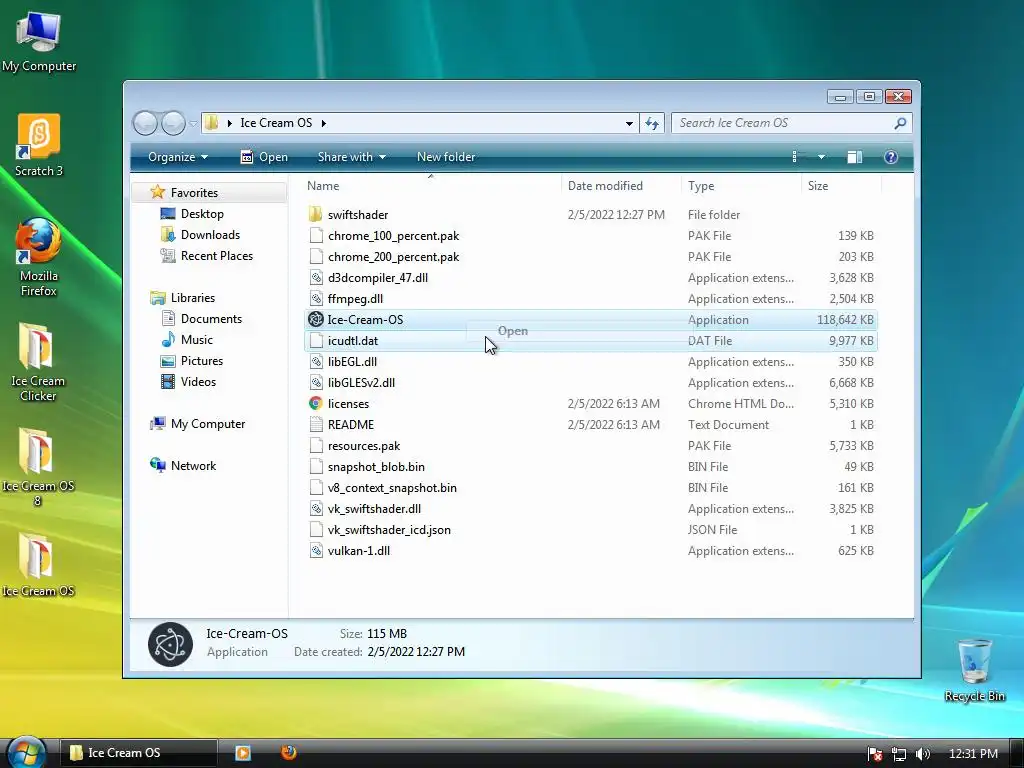Screen dimensions: 1024x768
Task: Expand the breadcrumb arrow after Ice Cream OS
Action: 323,123
